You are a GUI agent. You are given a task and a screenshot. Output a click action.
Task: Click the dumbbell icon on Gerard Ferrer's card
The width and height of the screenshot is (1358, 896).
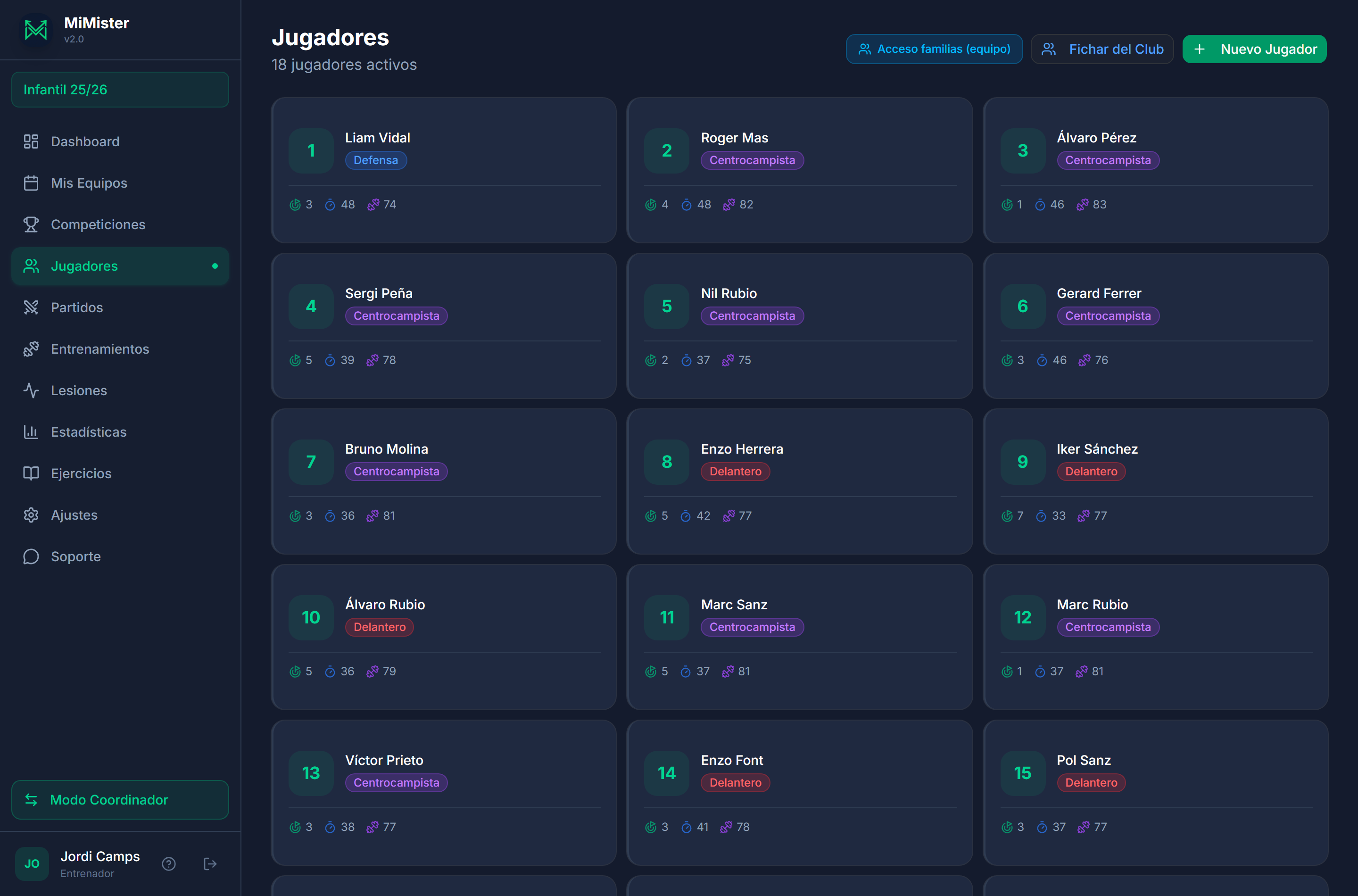pos(1085,360)
